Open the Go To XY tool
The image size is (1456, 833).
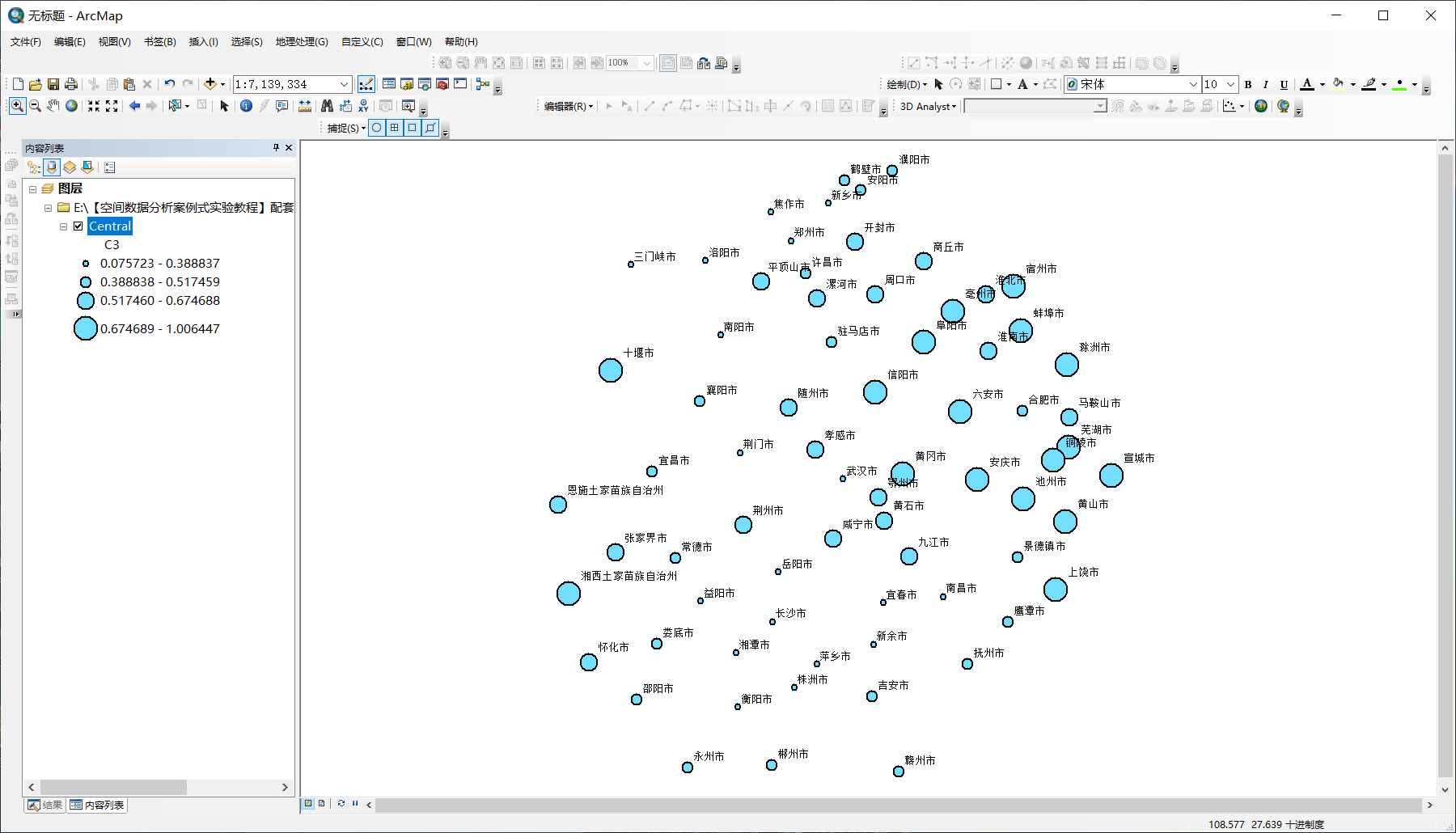point(363,106)
